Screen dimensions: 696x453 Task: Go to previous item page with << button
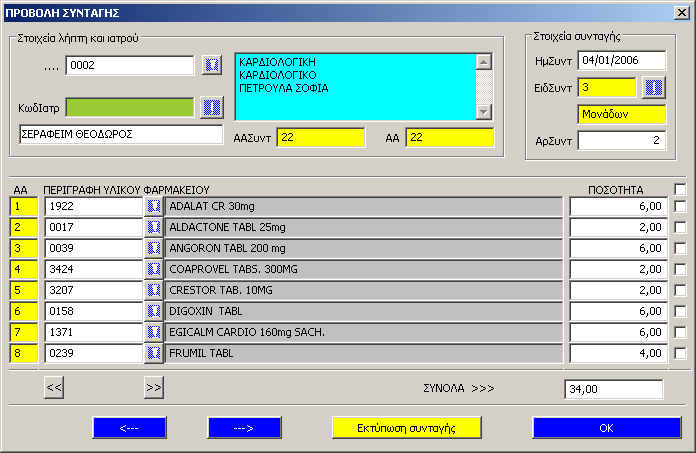tap(54, 387)
